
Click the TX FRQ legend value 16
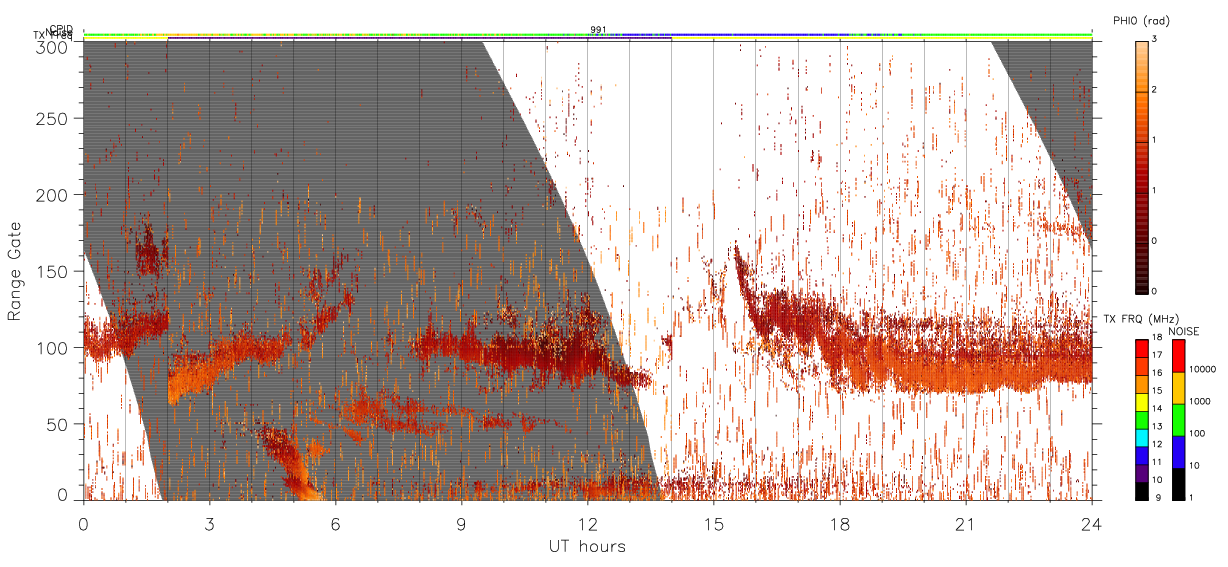[x=1156, y=374]
